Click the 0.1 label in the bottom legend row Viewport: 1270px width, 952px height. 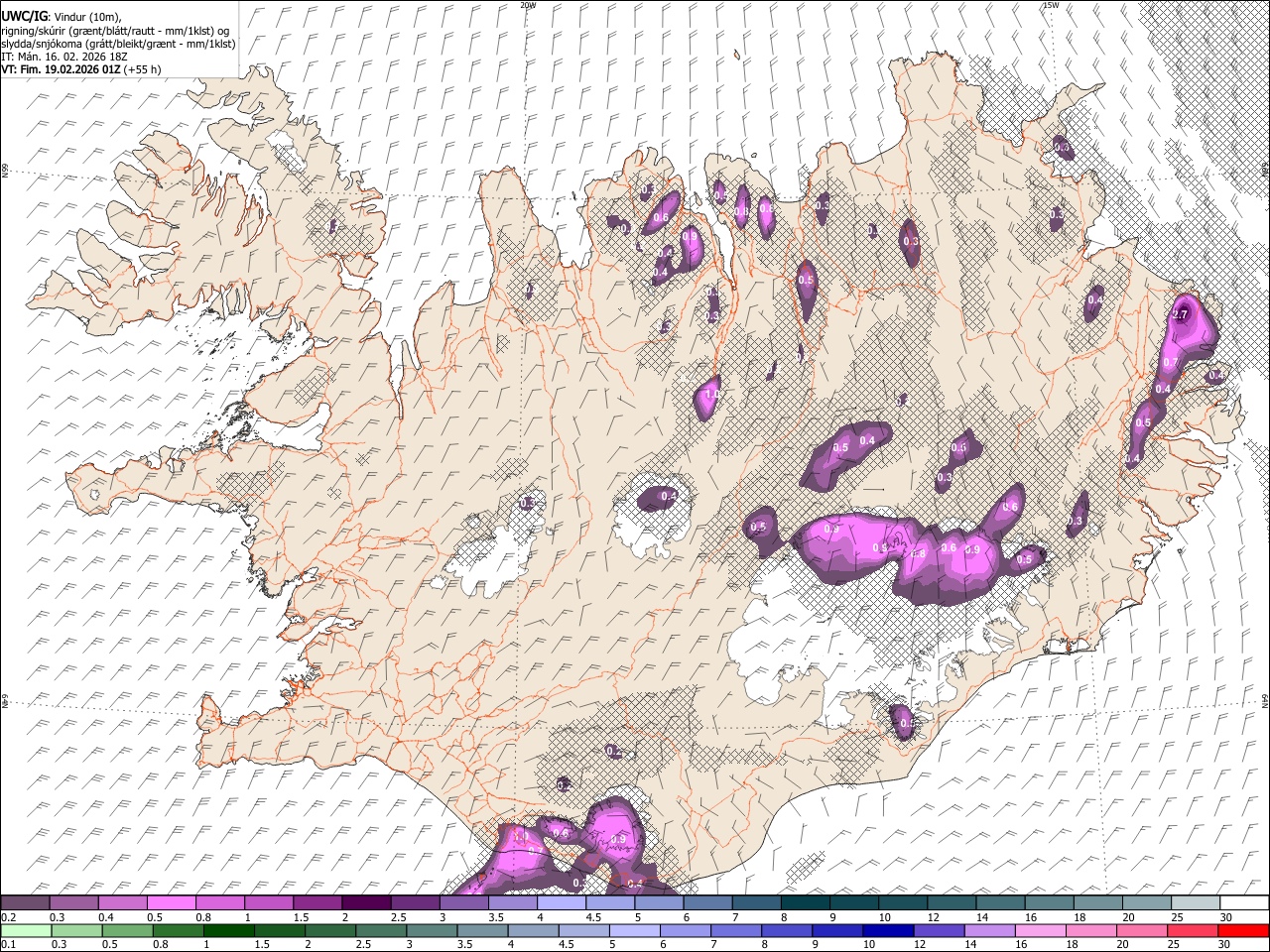tap(8, 945)
